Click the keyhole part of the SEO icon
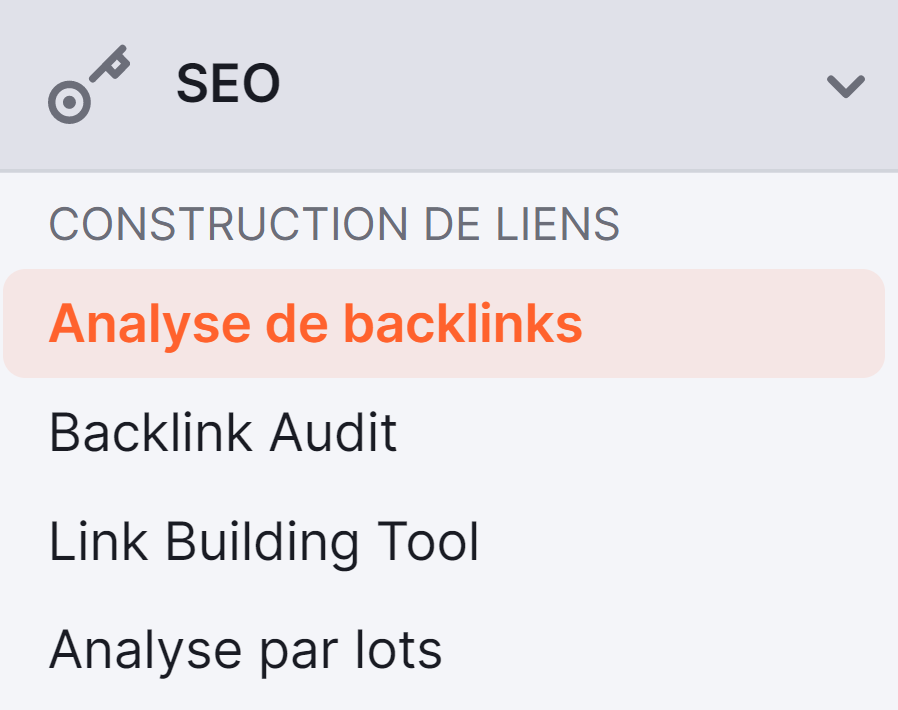Screen dimensions: 898x710 68,100
